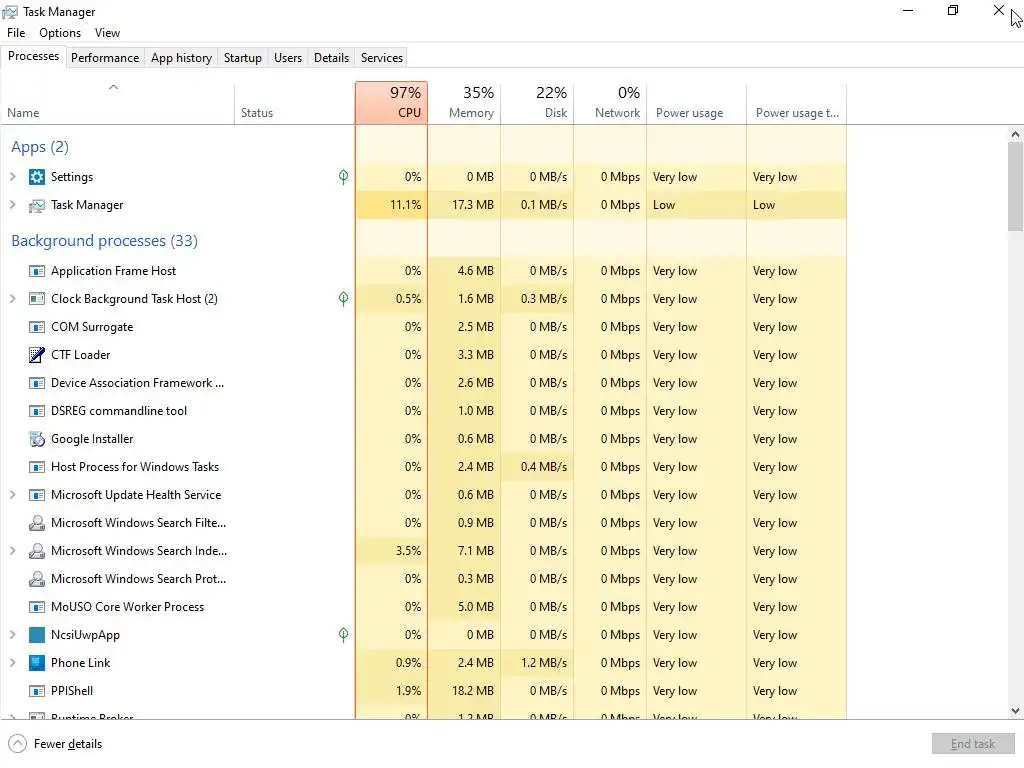Click the 18.2 MB memory value for PPIShell

[x=473, y=691]
